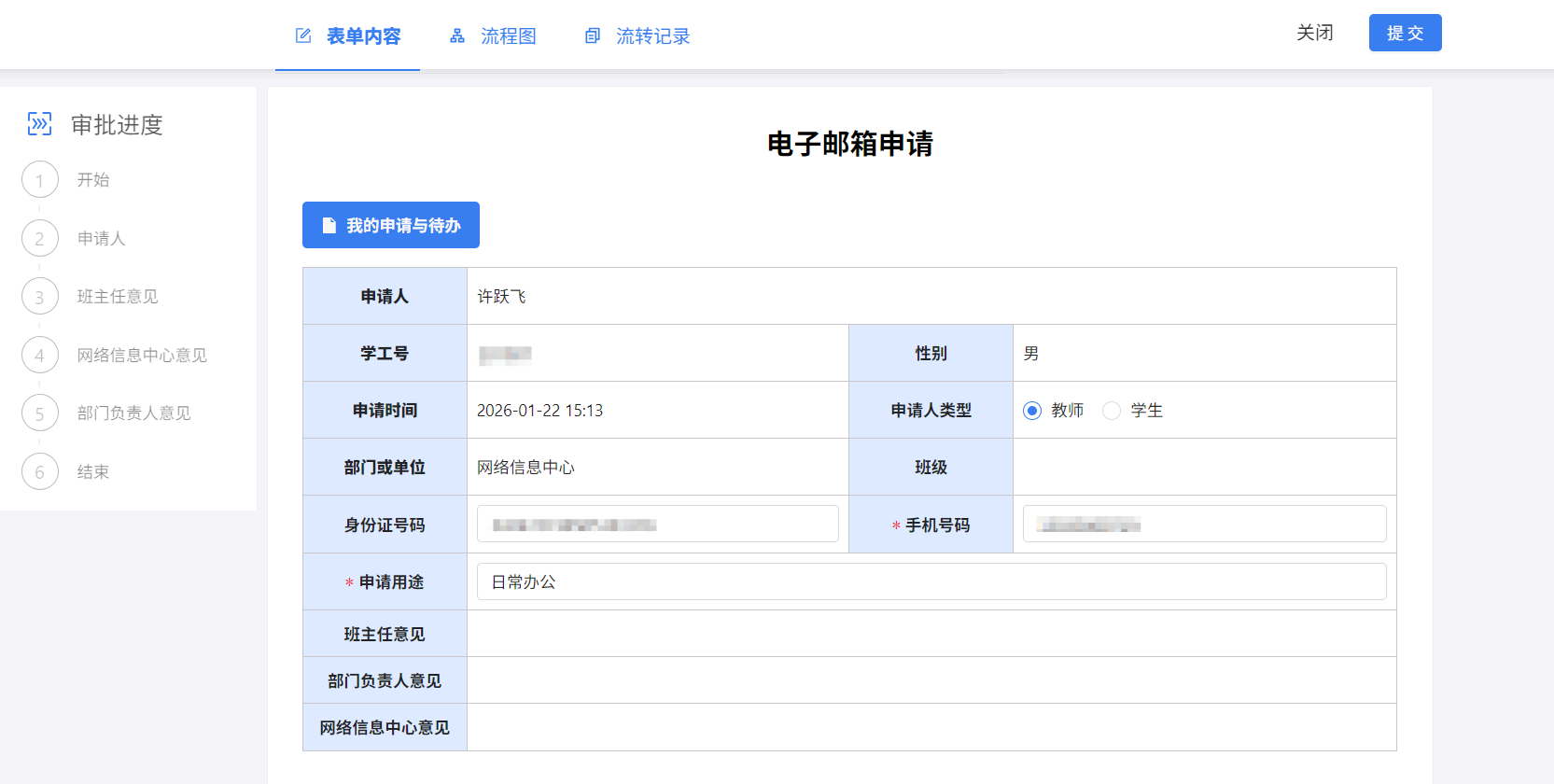This screenshot has height=784, width=1554.
Task: Click the 流转记录 copy icon
Action: tap(593, 36)
